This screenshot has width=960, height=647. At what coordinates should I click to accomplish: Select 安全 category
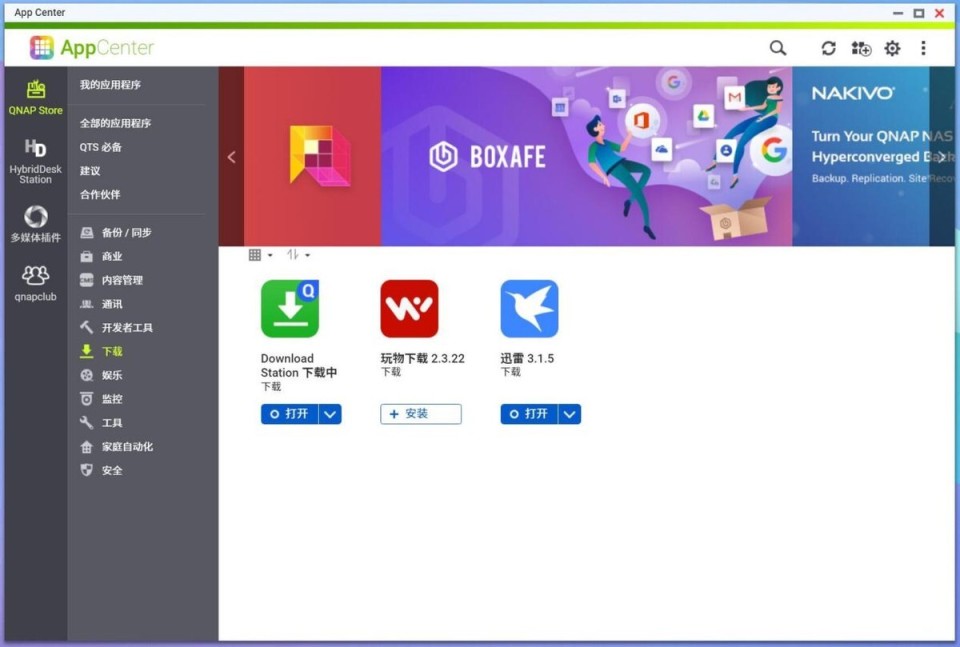(x=102, y=471)
